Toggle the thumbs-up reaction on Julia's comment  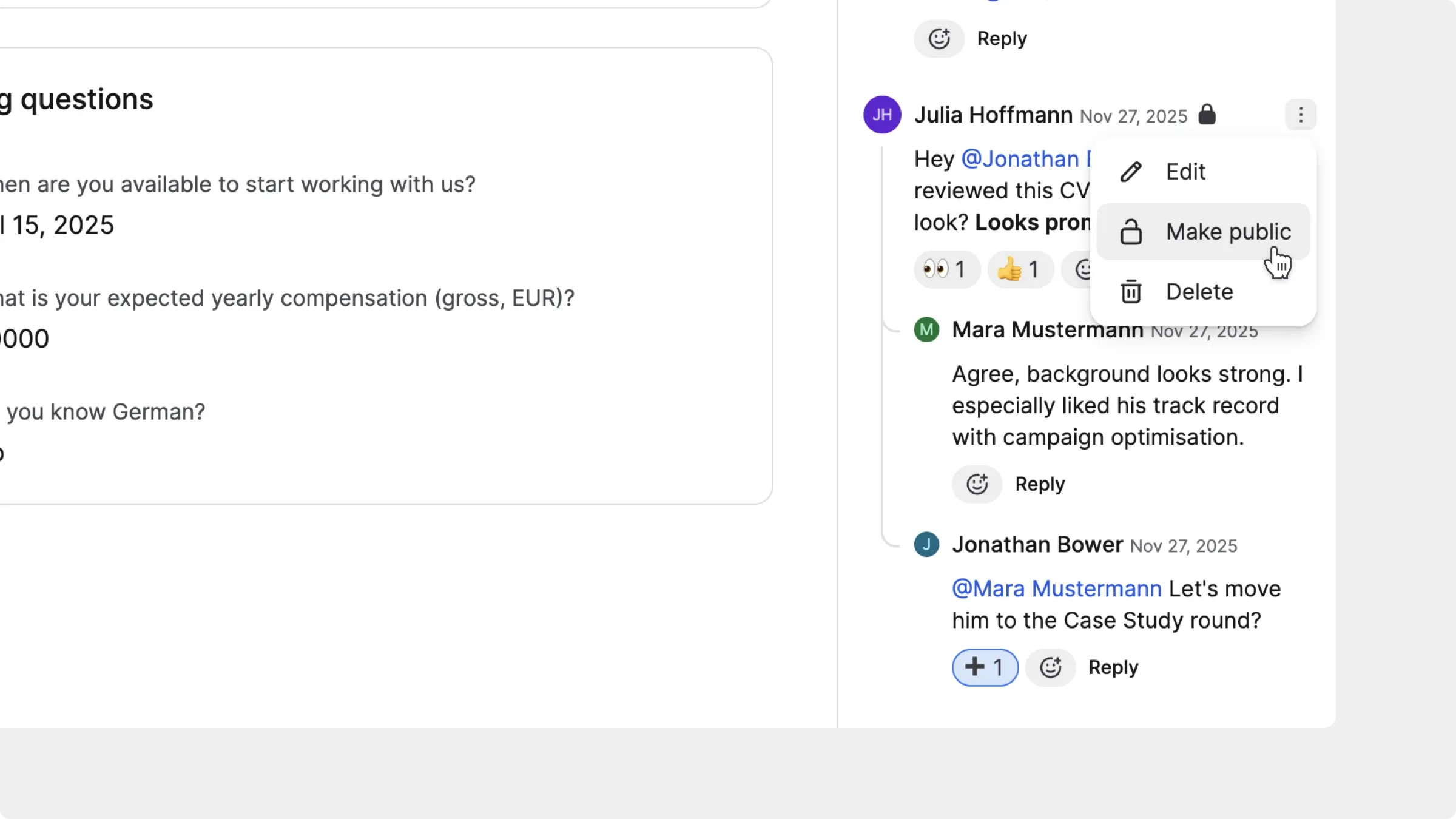(x=1020, y=269)
